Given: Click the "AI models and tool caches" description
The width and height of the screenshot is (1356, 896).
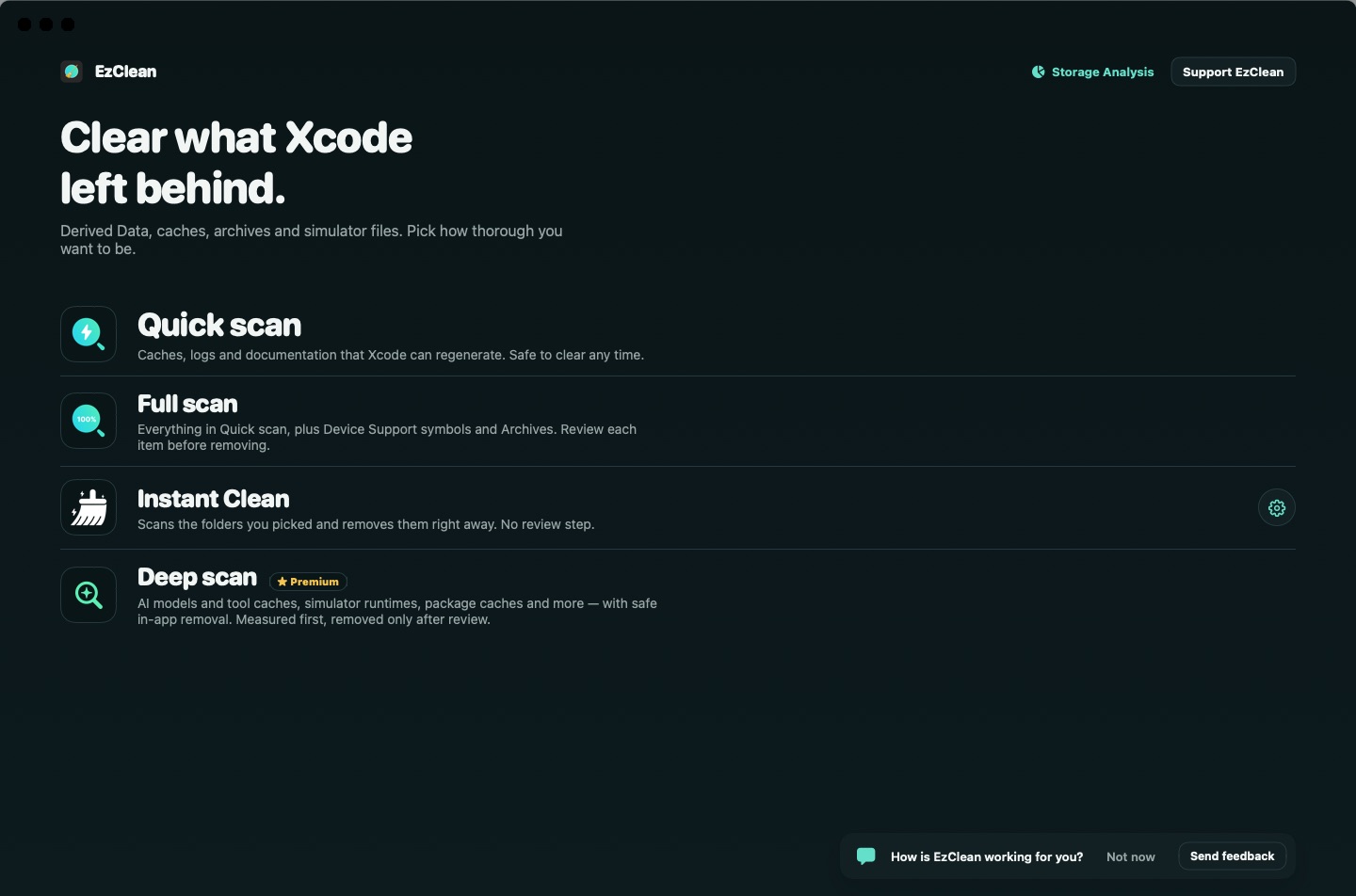Looking at the screenshot, I should pos(397,611).
